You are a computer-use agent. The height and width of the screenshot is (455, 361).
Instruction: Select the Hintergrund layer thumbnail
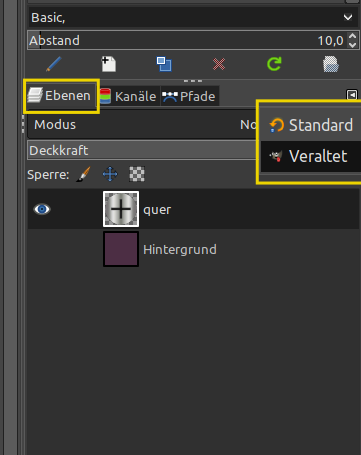(x=121, y=249)
